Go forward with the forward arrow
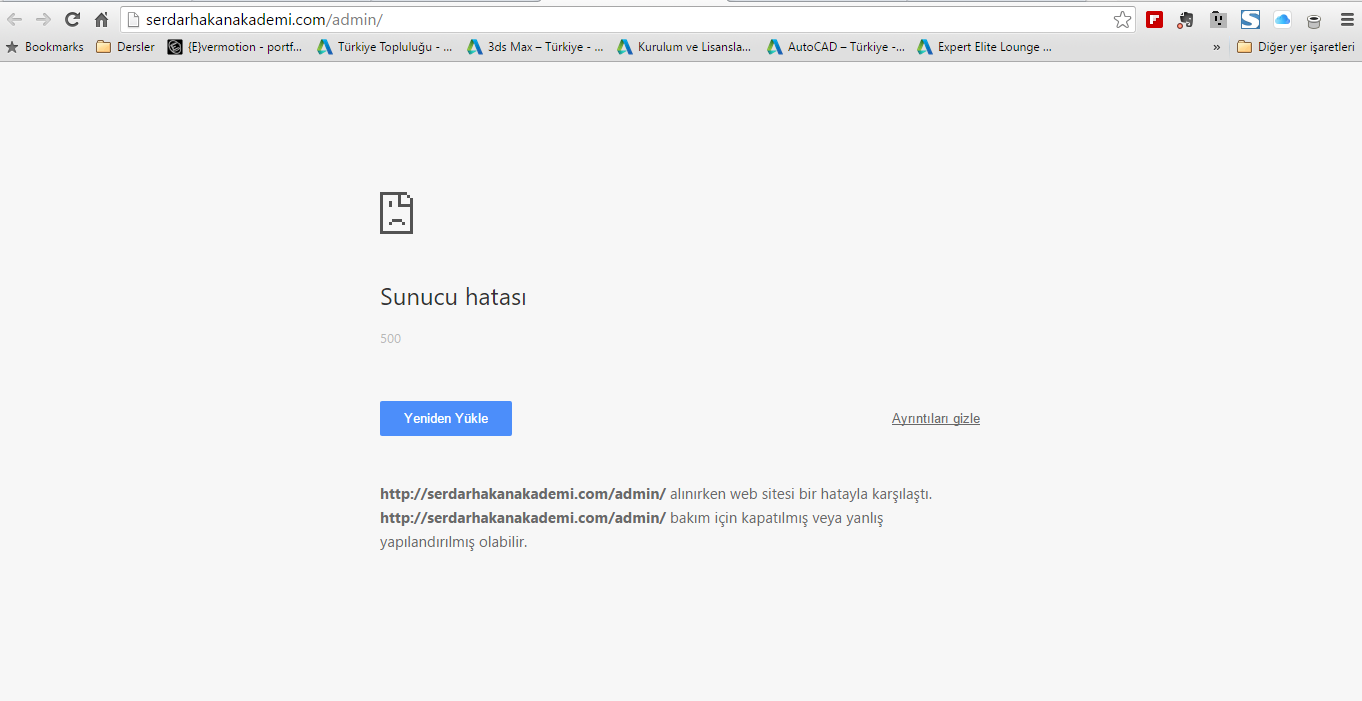 (43, 19)
